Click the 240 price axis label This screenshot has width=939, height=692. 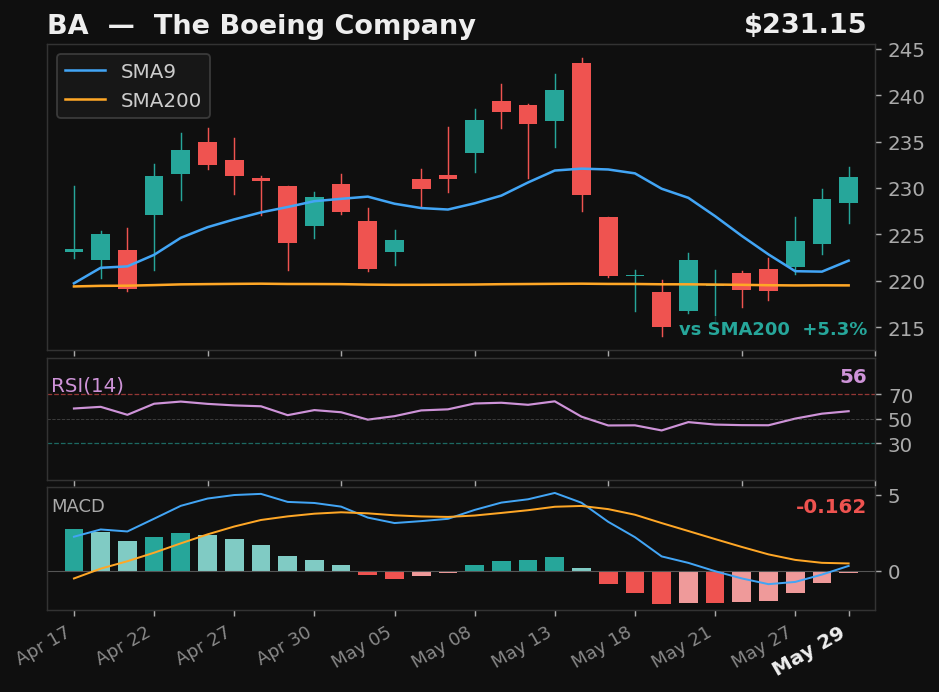point(906,96)
